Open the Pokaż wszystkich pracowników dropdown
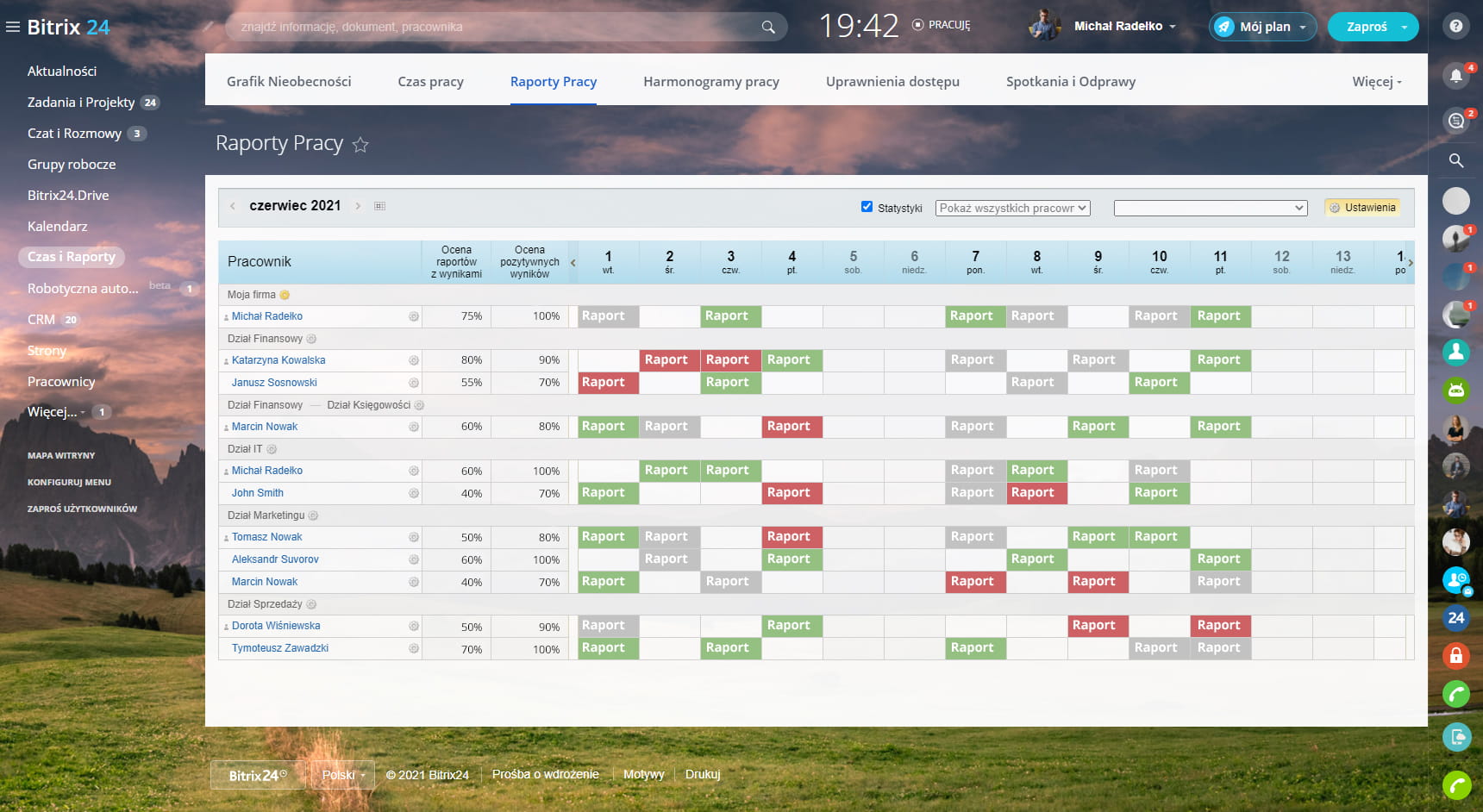The height and width of the screenshot is (812, 1483). click(x=1012, y=208)
